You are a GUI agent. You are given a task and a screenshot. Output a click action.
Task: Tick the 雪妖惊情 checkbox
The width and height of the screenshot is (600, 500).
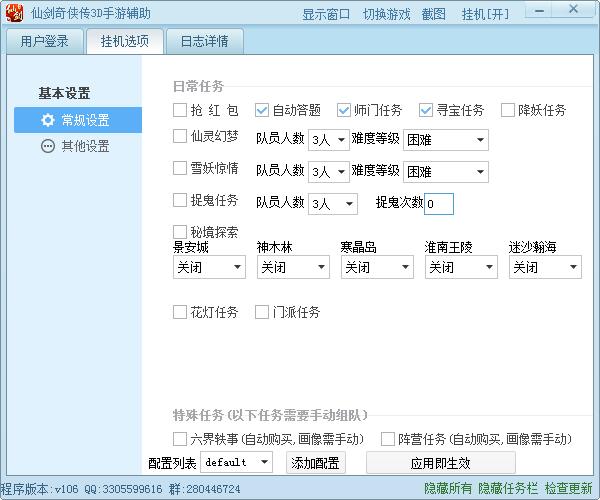click(180, 168)
